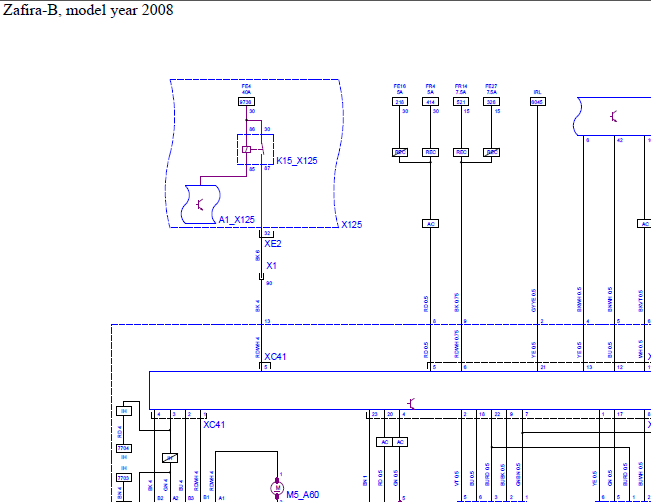Select box labeled 9045 under IRL
This screenshot has width=651, height=502.
pyautogui.click(x=538, y=102)
